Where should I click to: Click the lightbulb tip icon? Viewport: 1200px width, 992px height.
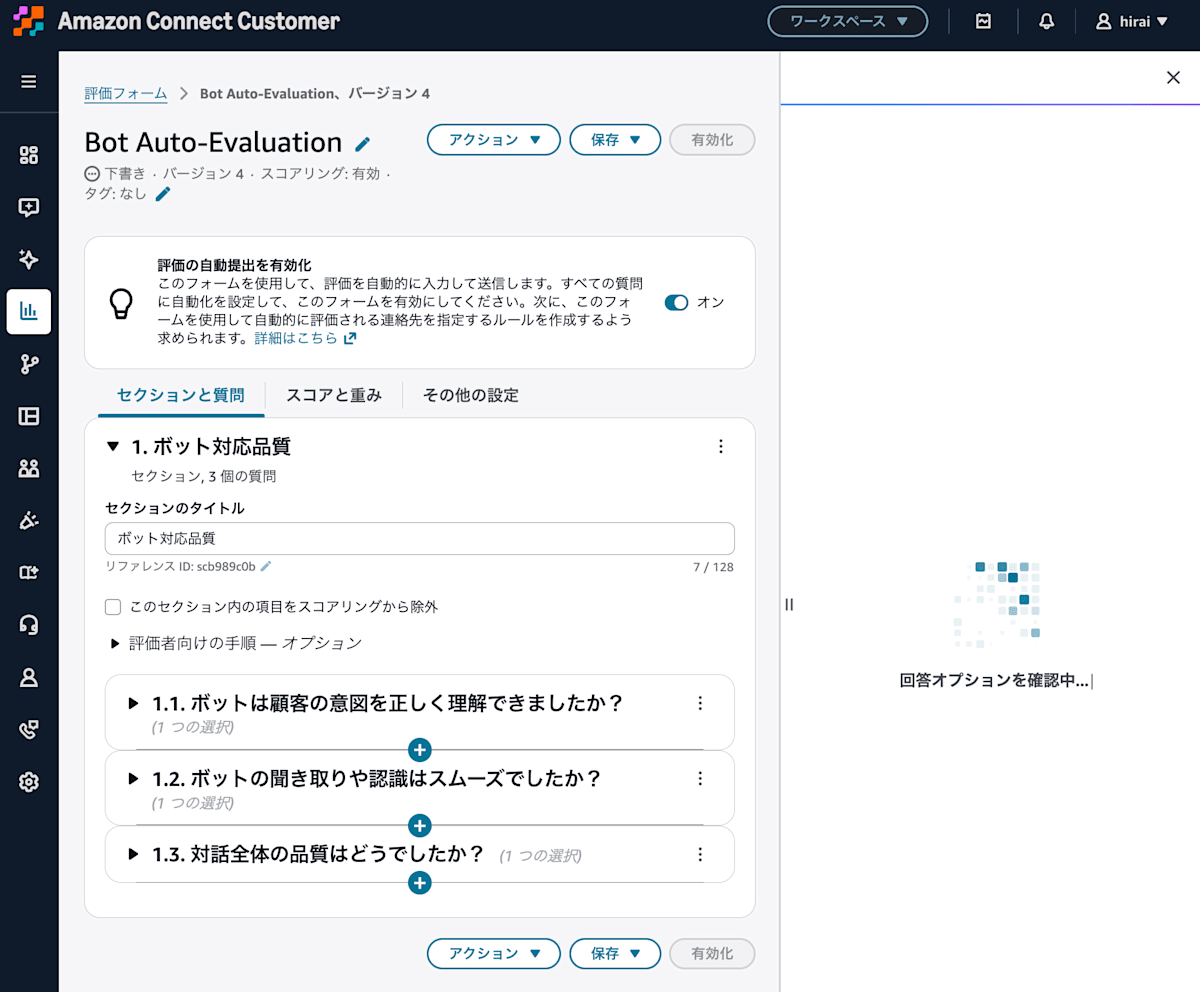tap(121, 303)
